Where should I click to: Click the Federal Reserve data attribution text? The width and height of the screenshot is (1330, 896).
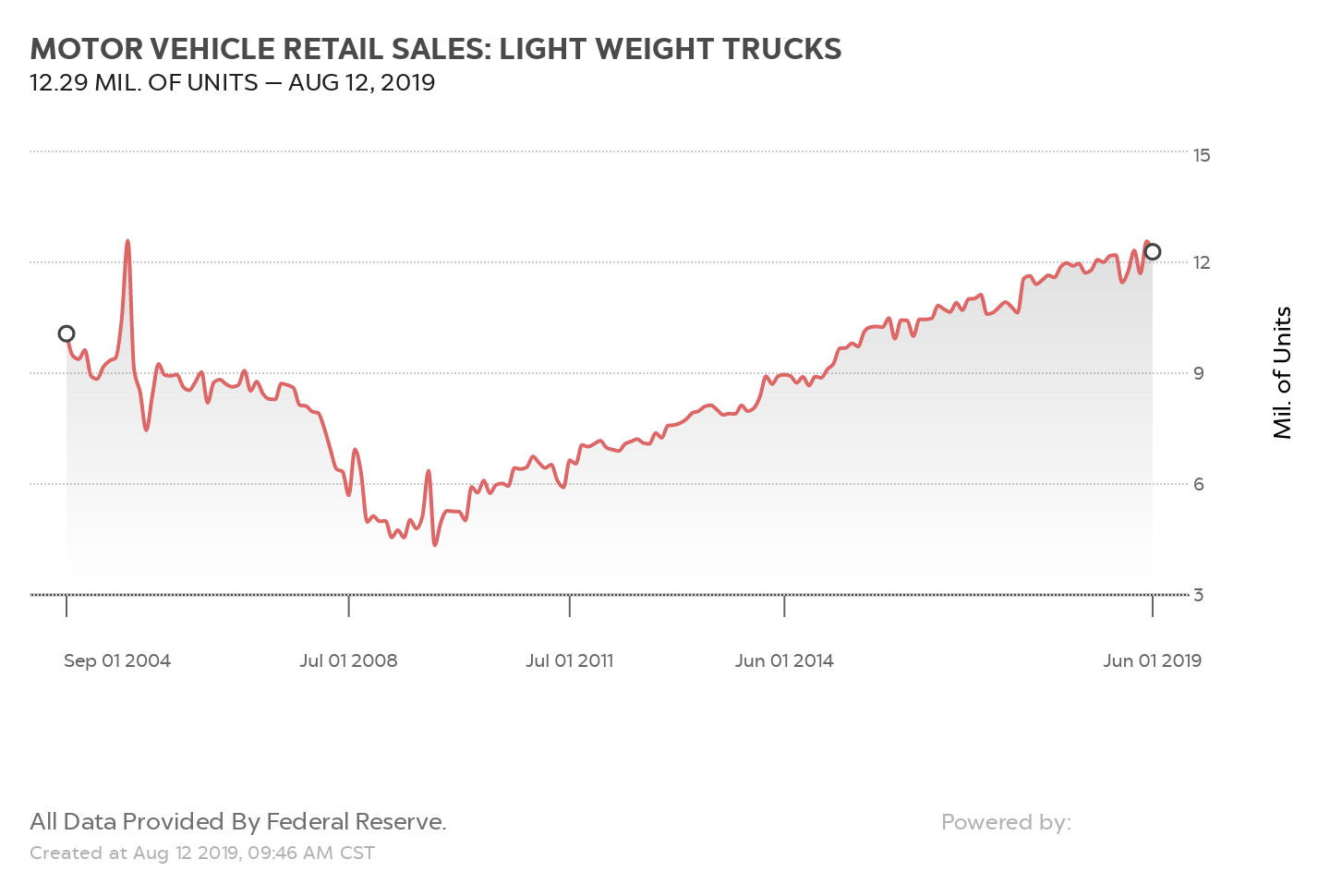tap(237, 821)
